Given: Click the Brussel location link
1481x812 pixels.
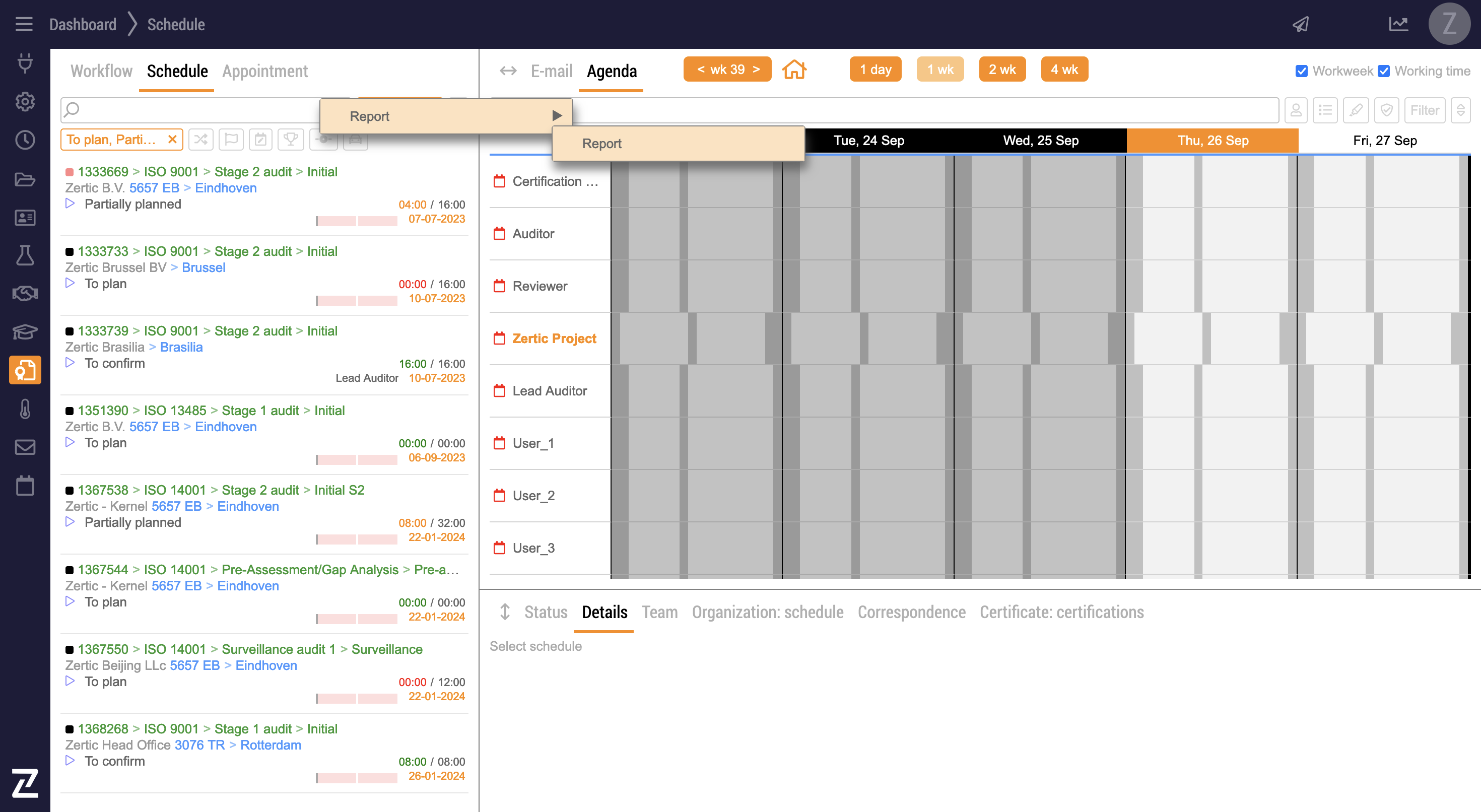Looking at the screenshot, I should point(204,267).
